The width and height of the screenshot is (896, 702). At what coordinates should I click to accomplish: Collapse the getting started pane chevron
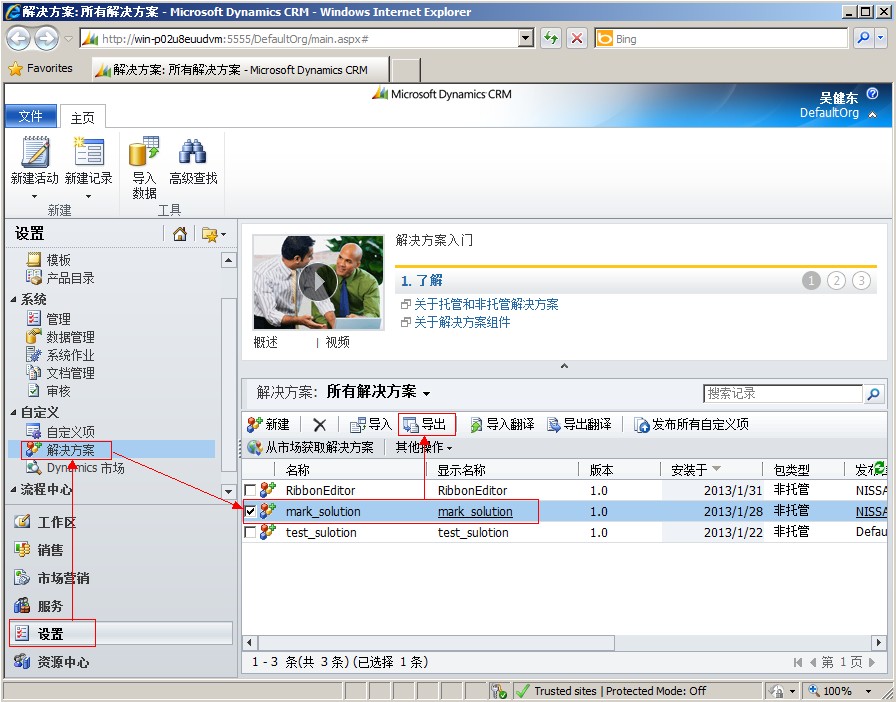564,366
